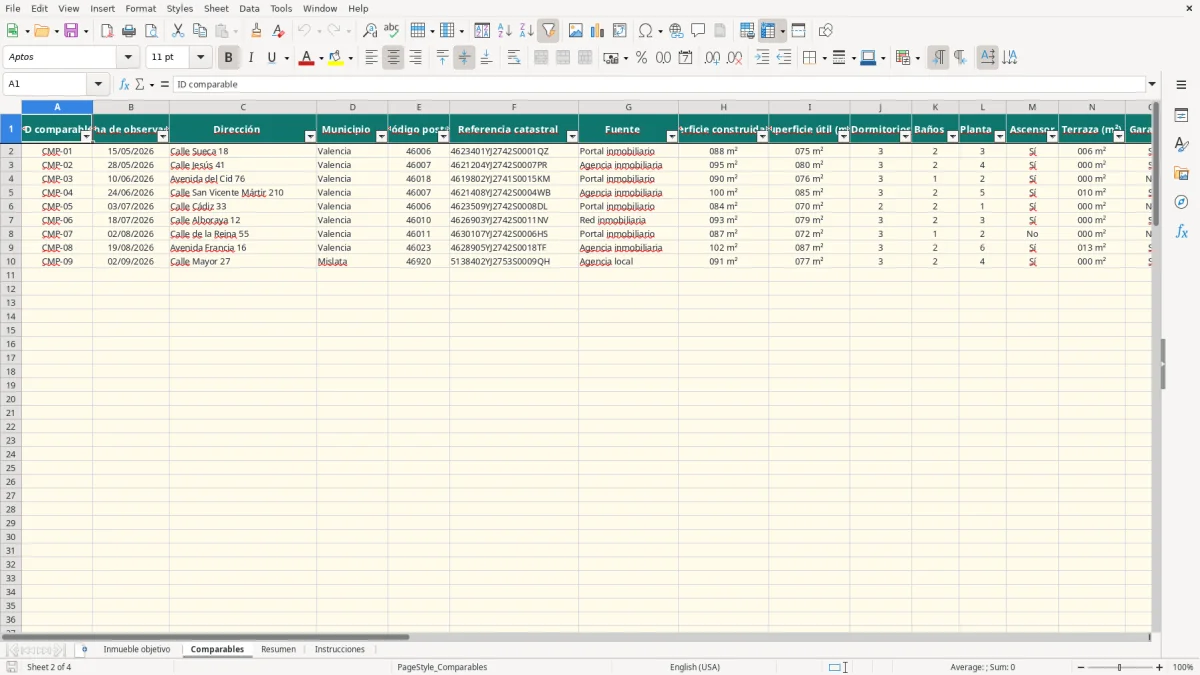Open the font name dropdown
1200x675 pixels.
pyautogui.click(x=128, y=58)
